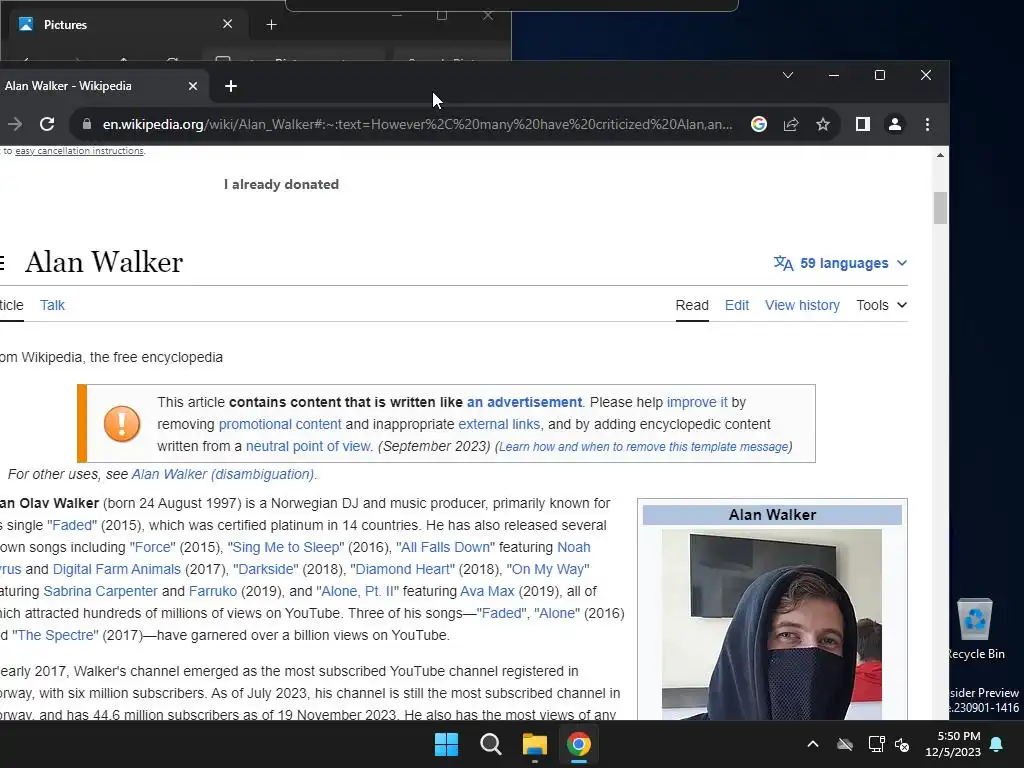Close the Alan Walker - Wikipedia tab
The width and height of the screenshot is (1024, 768).
[x=193, y=86]
